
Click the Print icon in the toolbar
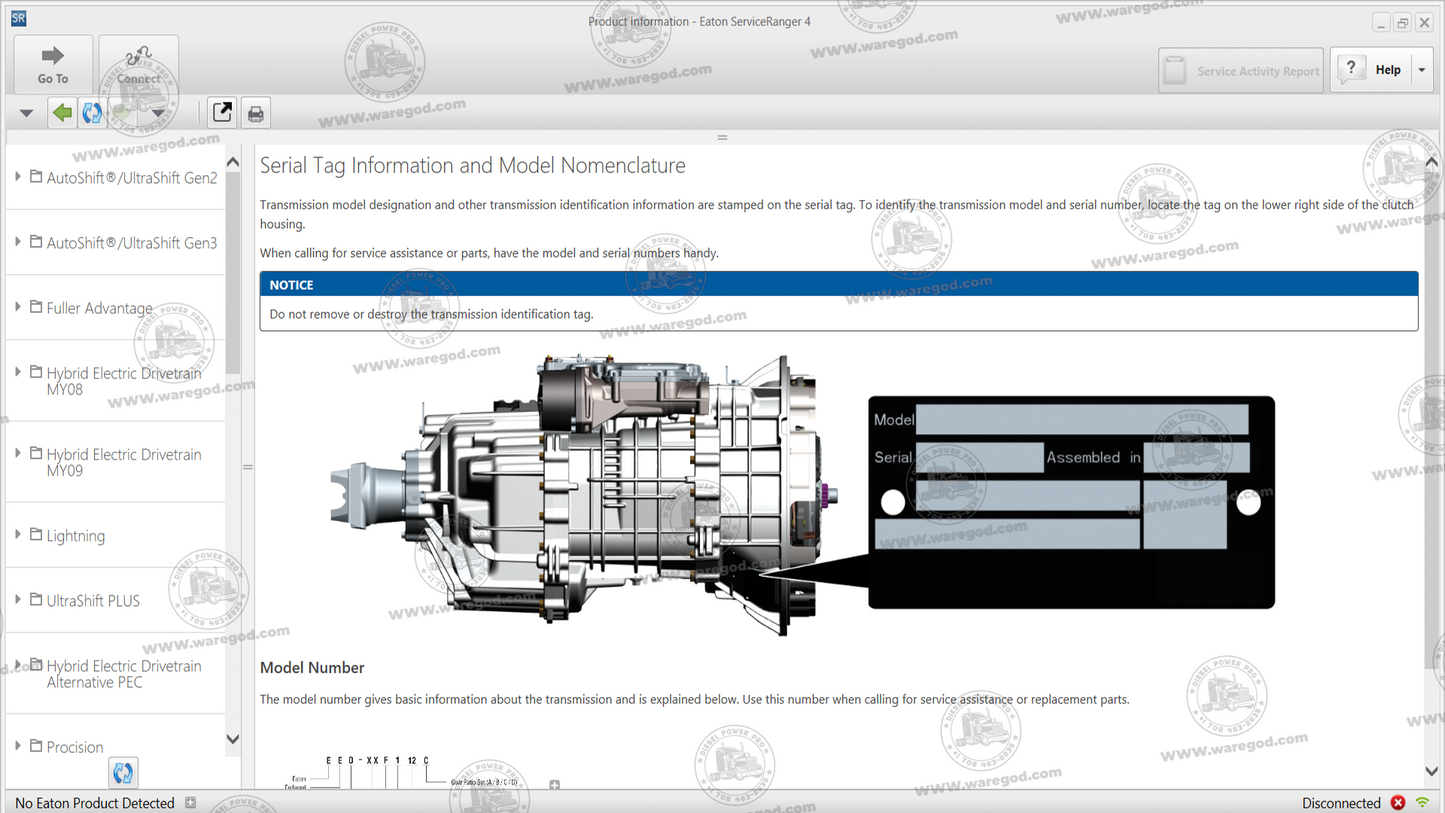(x=255, y=112)
